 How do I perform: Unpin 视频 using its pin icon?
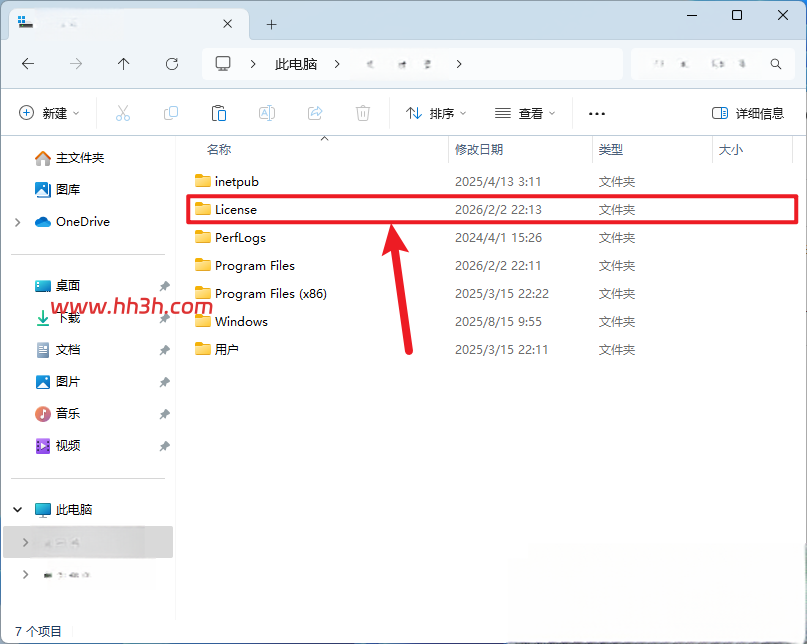[x=165, y=446]
